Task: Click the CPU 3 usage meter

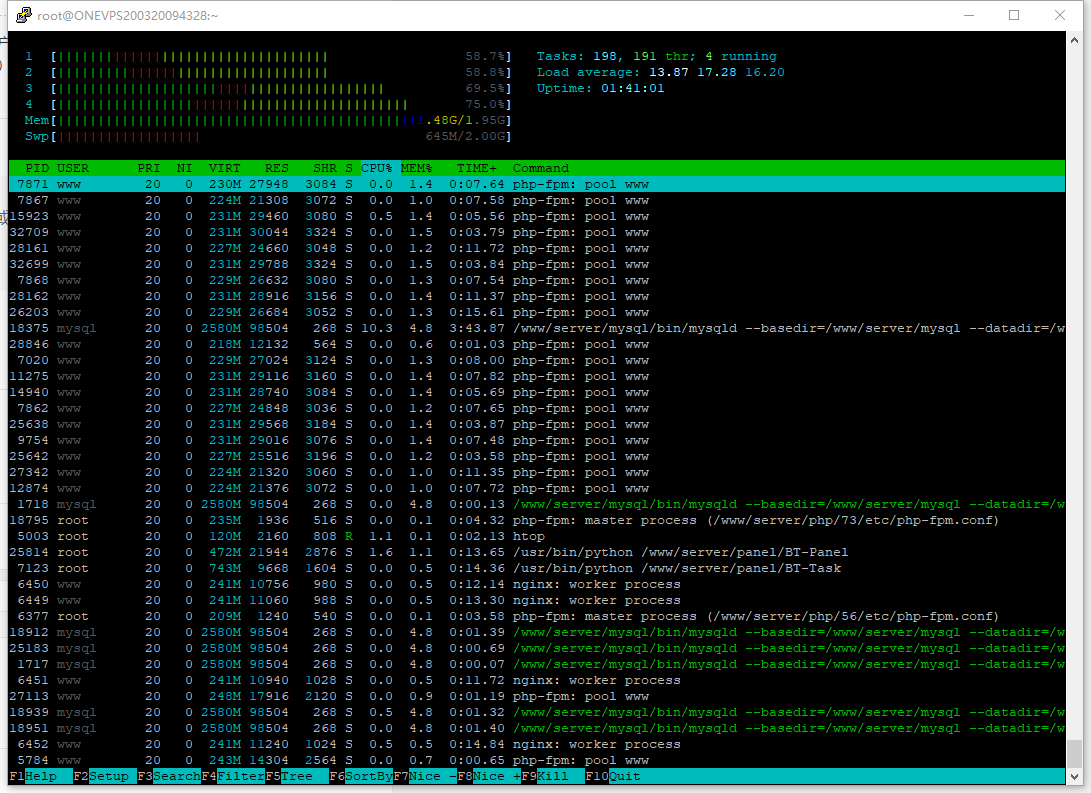Action: pyautogui.click(x=268, y=88)
